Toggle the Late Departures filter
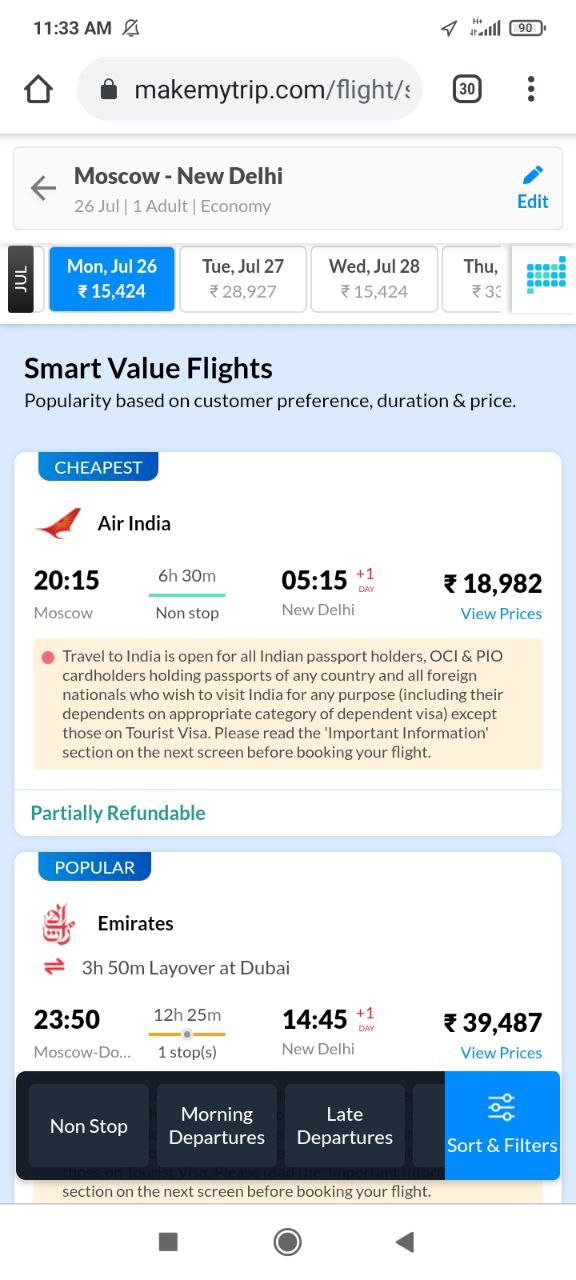The image size is (576, 1280). coord(344,1126)
